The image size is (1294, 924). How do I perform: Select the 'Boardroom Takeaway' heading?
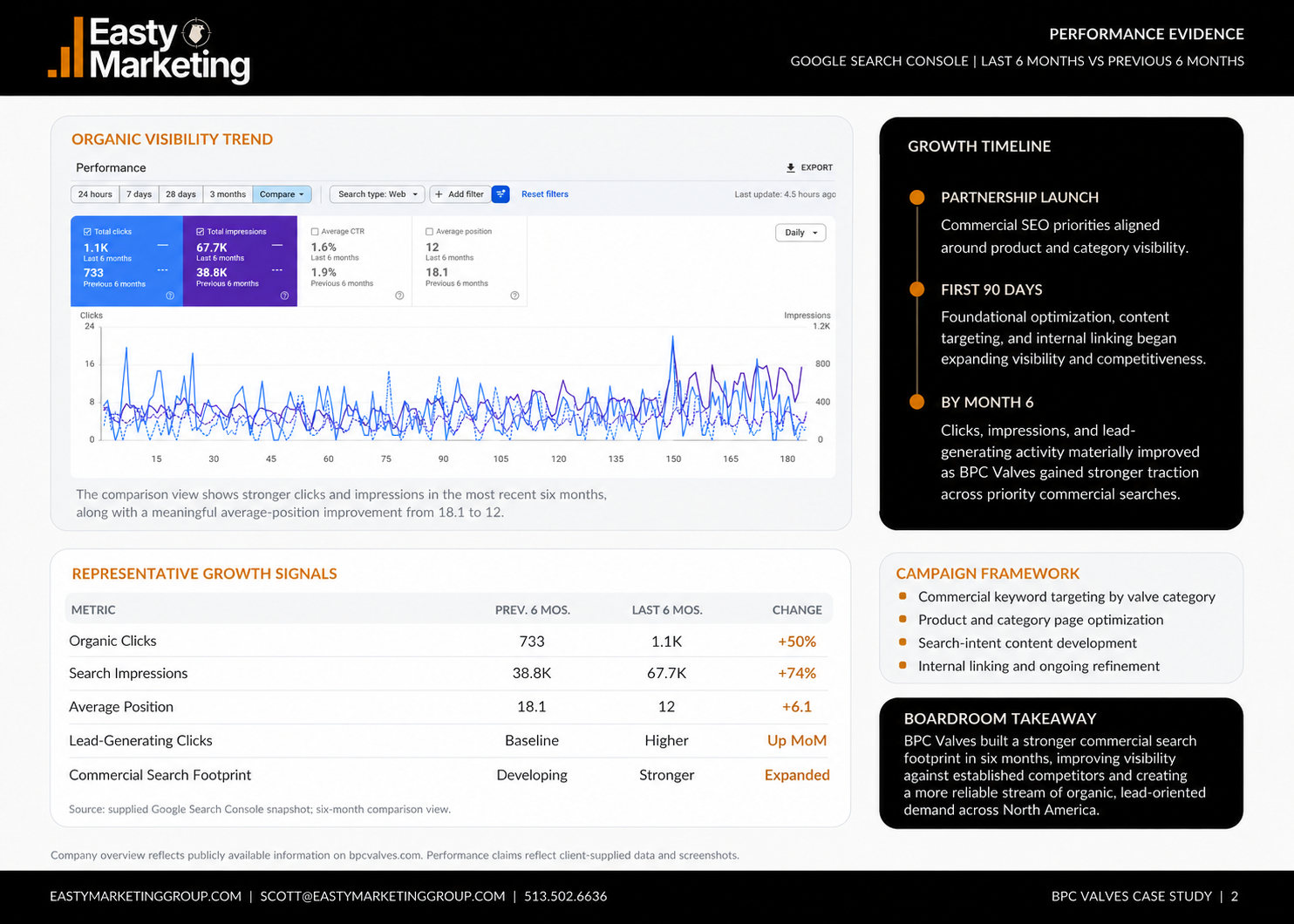coord(1000,718)
